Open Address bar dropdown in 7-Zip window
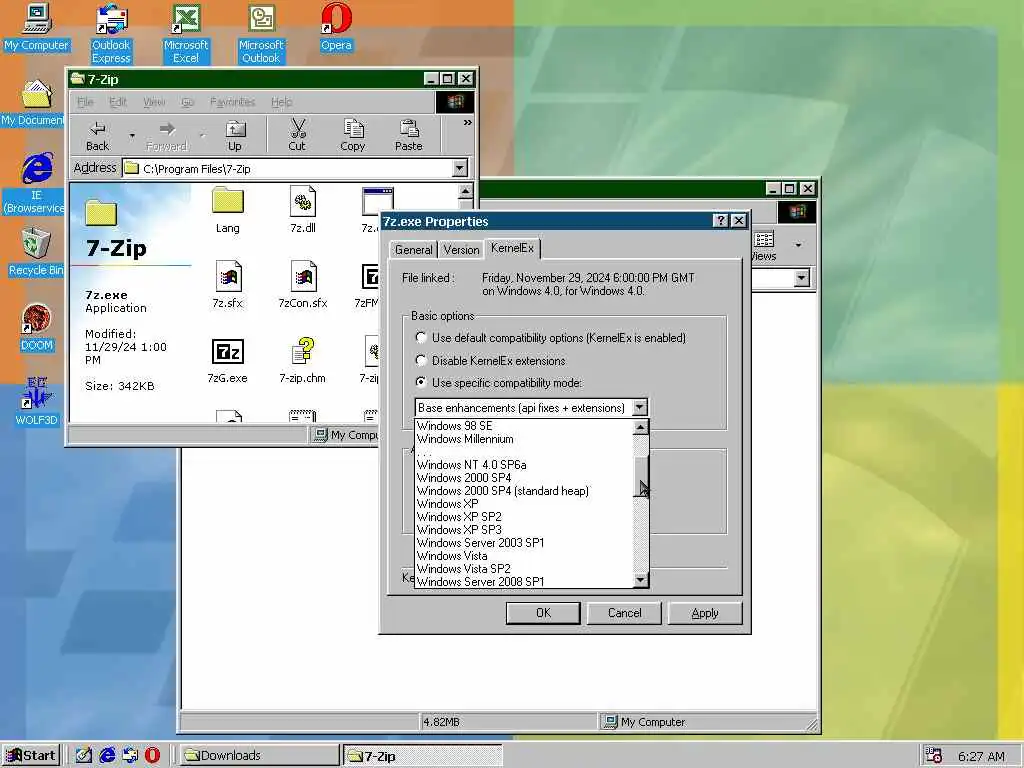 click(460, 168)
